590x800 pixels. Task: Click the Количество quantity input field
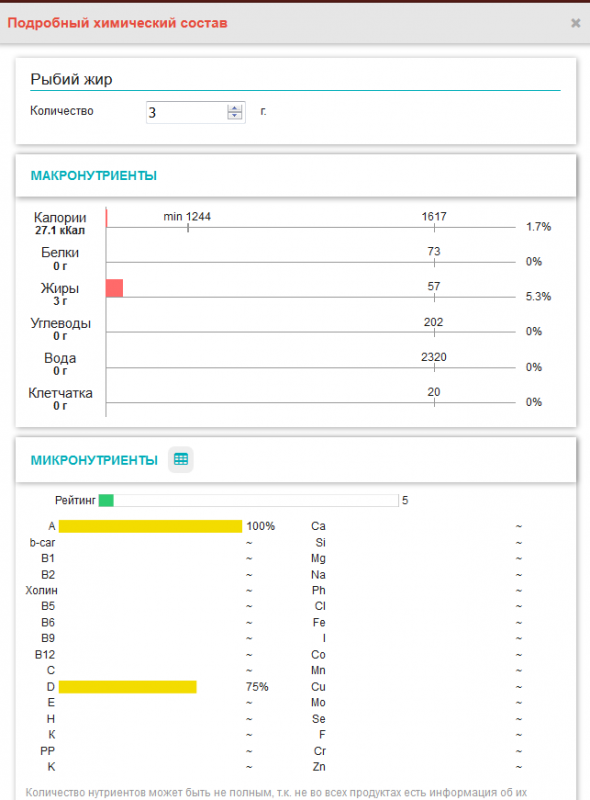(x=195, y=112)
